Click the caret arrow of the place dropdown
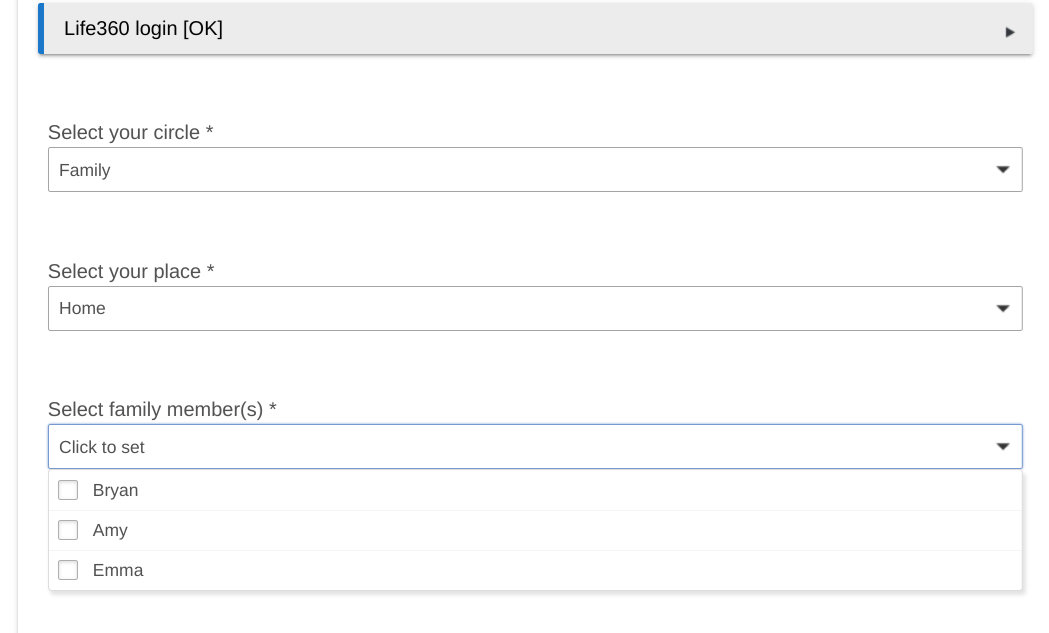The image size is (1049, 633). 1002,309
